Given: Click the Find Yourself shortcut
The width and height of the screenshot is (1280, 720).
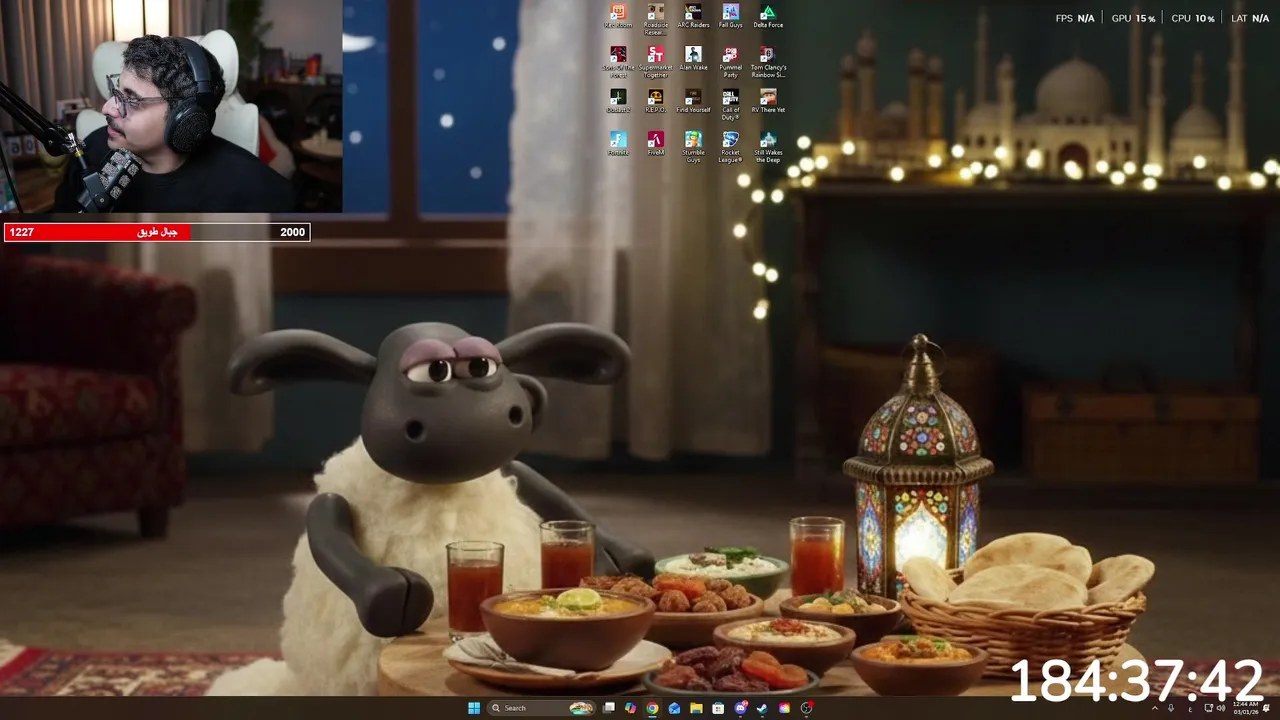Looking at the screenshot, I should [693, 101].
